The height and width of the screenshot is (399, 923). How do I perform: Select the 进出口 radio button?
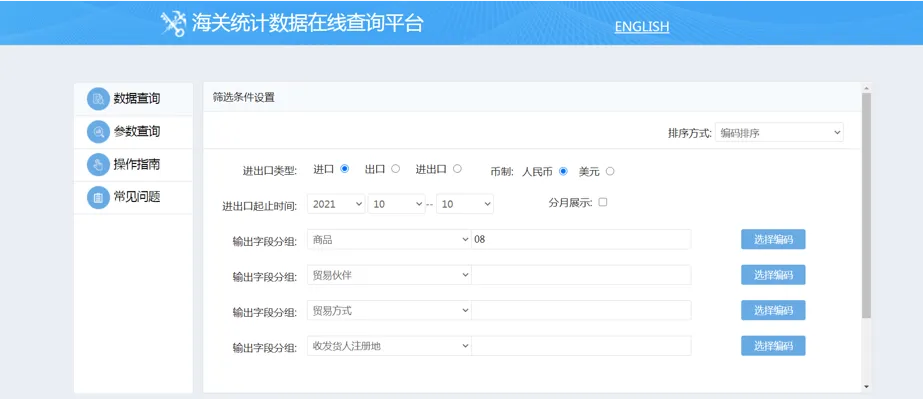[457, 169]
